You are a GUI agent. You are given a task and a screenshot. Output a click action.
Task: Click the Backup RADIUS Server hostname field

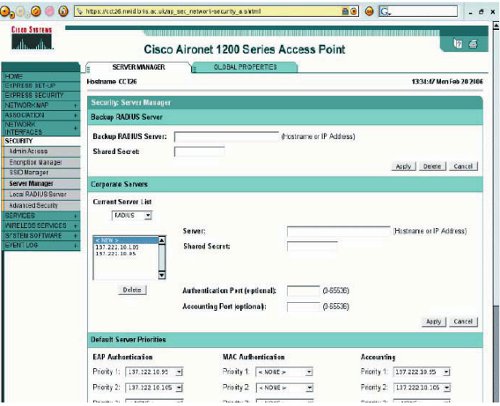(x=226, y=137)
